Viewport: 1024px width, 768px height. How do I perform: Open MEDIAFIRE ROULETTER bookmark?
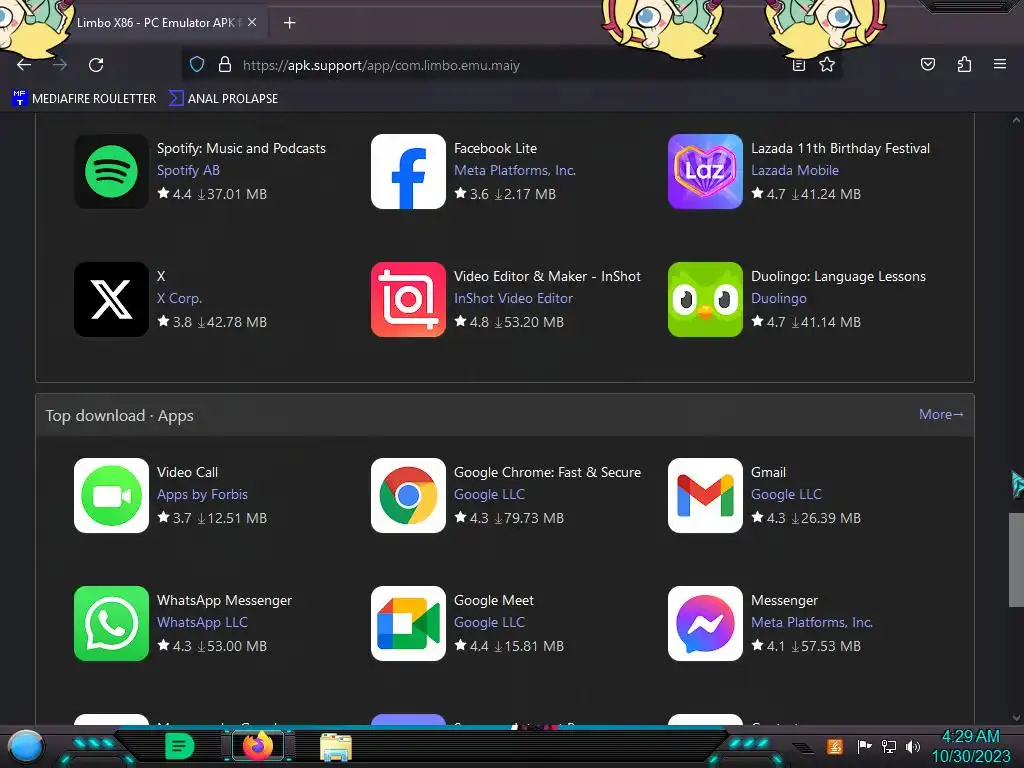pyautogui.click(x=84, y=99)
